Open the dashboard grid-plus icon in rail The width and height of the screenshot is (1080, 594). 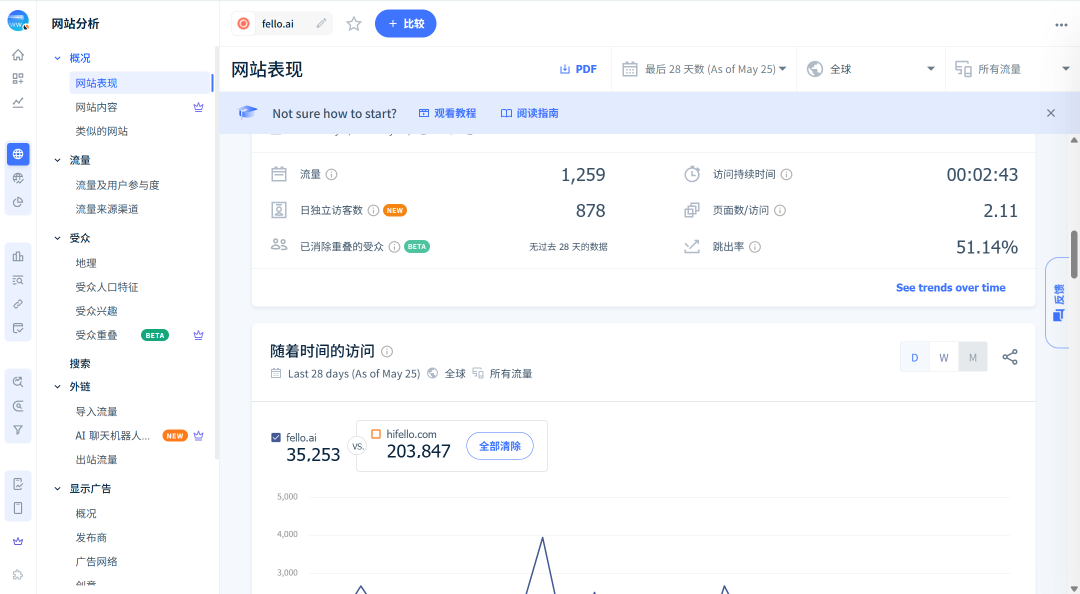[18, 79]
